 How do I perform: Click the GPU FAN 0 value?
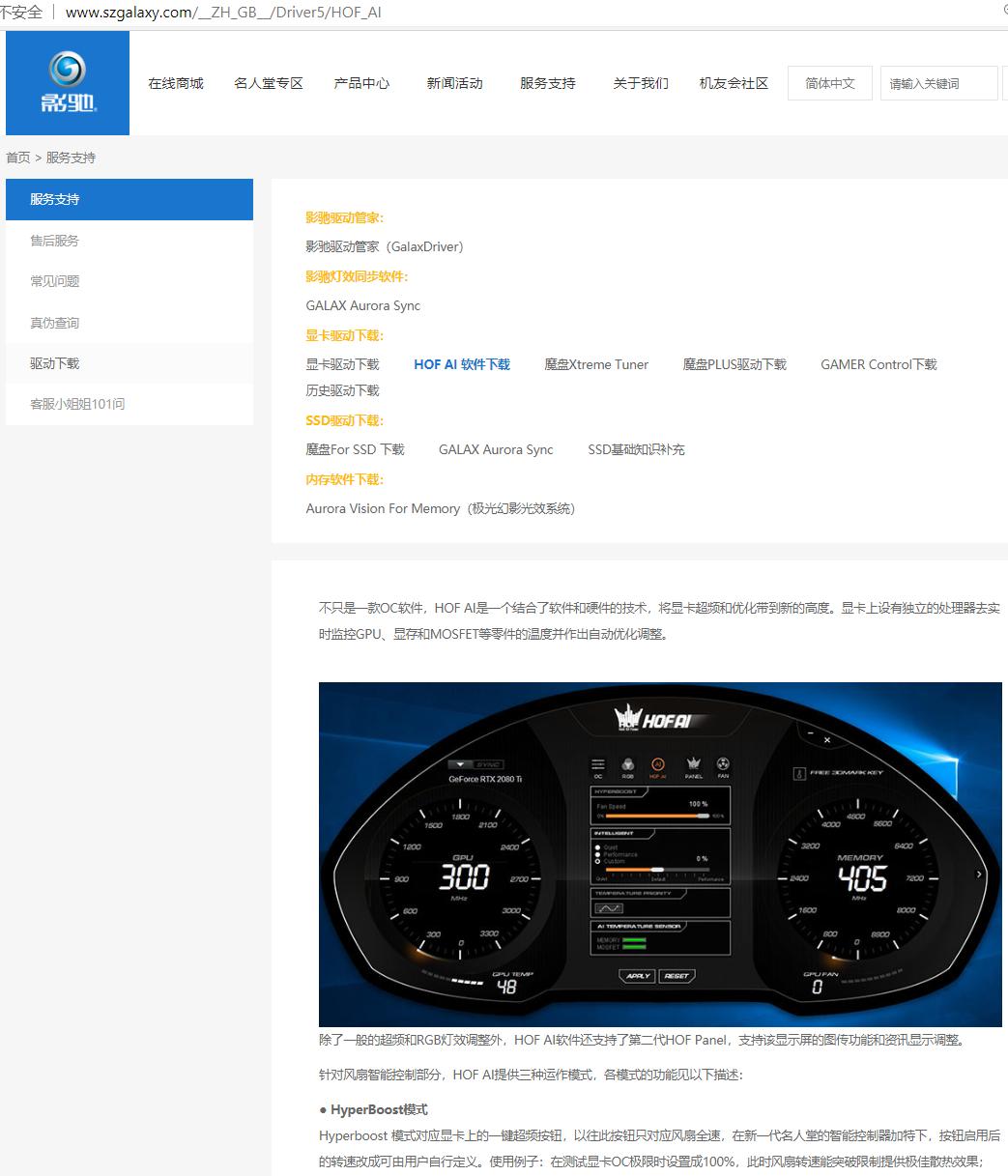(817, 987)
